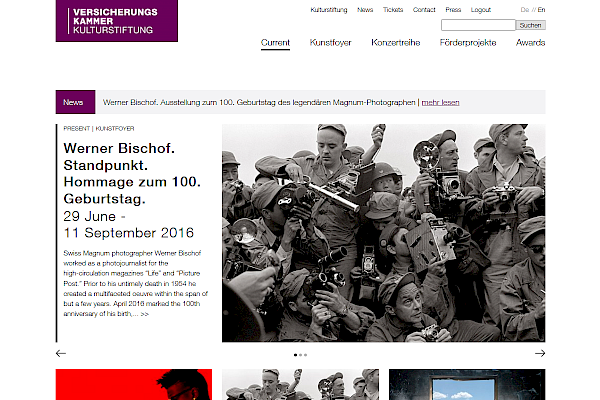The height and width of the screenshot is (400, 600).
Task: Go to the Awards section
Action: click(530, 43)
